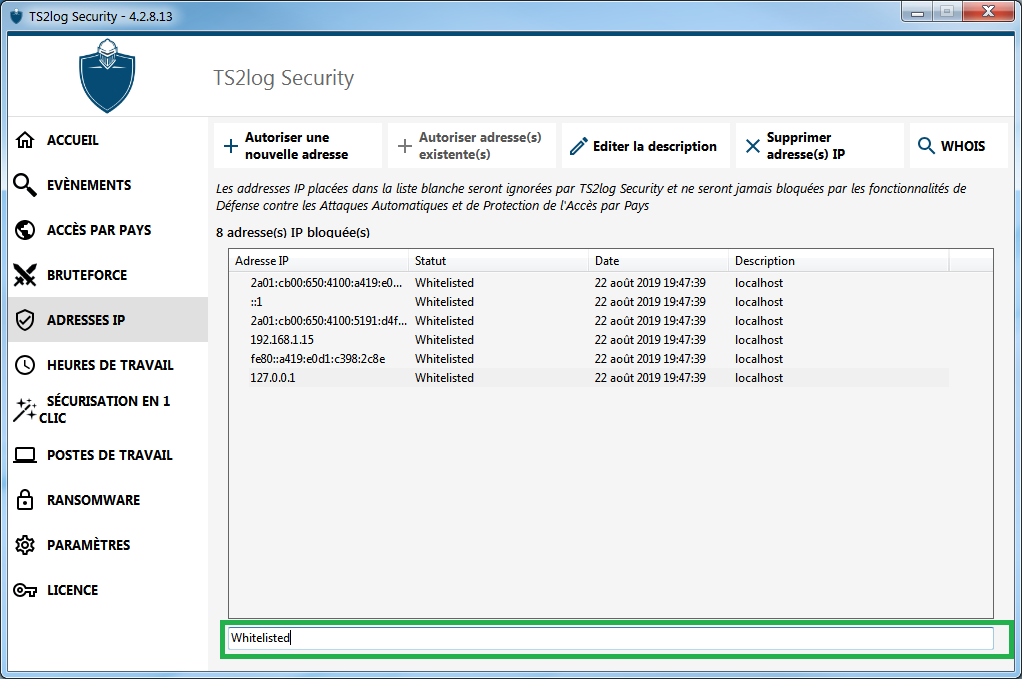
Task: Click Whitelisted status of the ::1 row
Action: tap(445, 302)
